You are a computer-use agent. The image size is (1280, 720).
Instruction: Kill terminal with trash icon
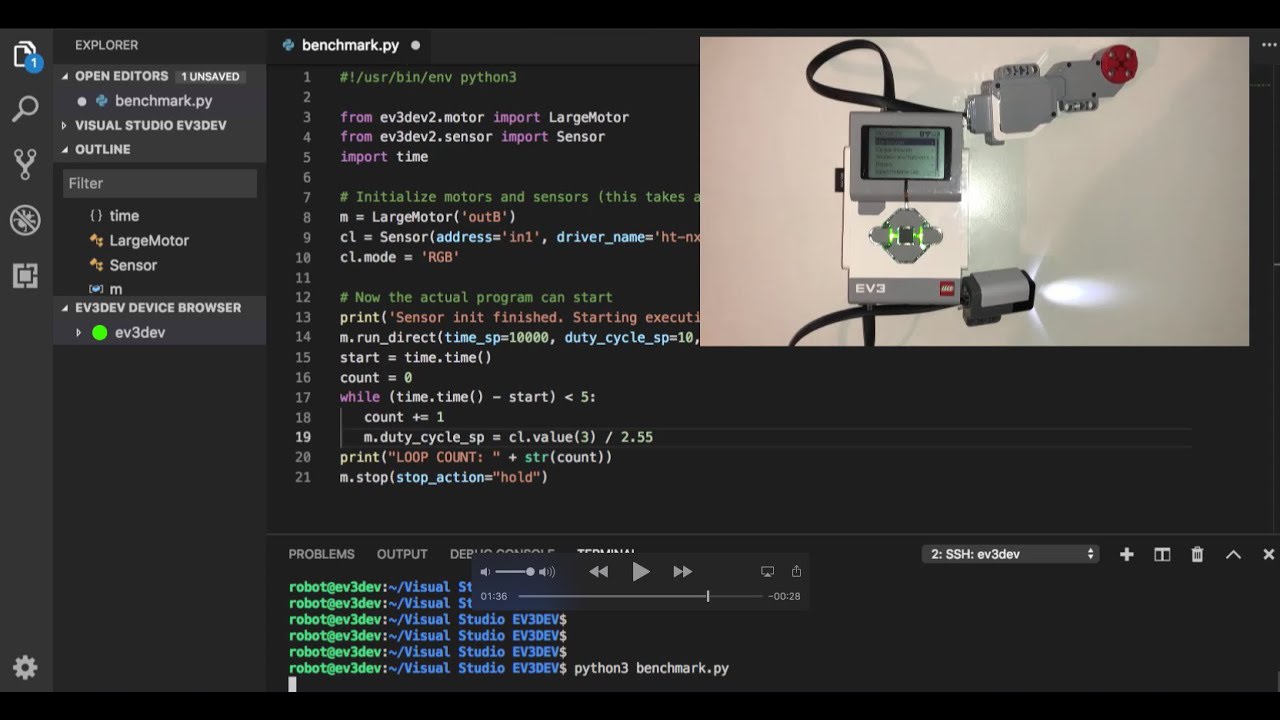[1197, 554]
